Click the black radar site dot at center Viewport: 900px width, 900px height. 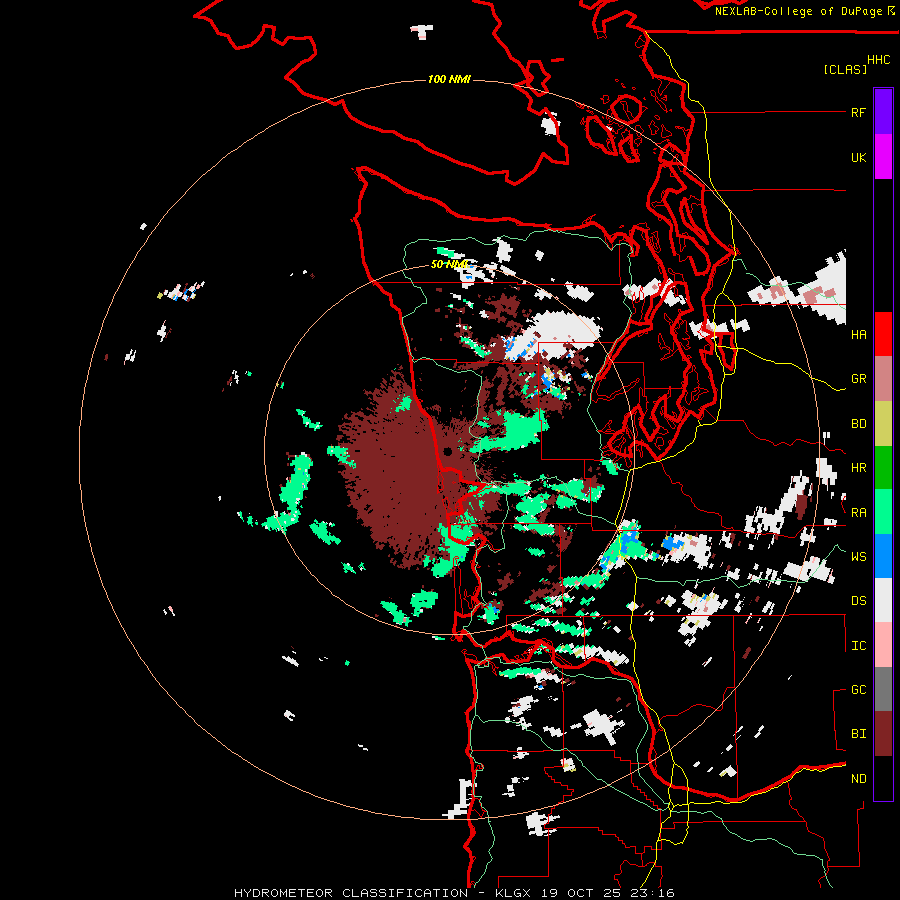click(x=448, y=452)
